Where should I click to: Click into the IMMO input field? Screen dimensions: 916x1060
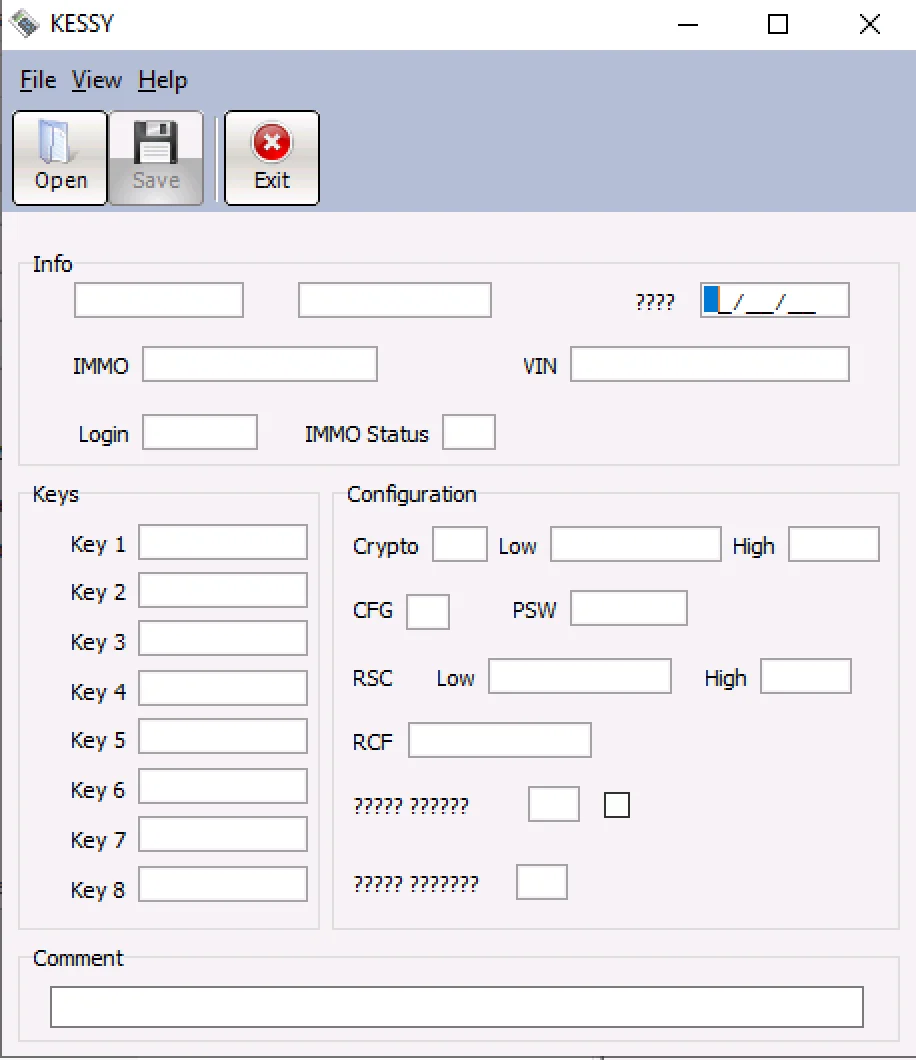pyautogui.click(x=260, y=365)
